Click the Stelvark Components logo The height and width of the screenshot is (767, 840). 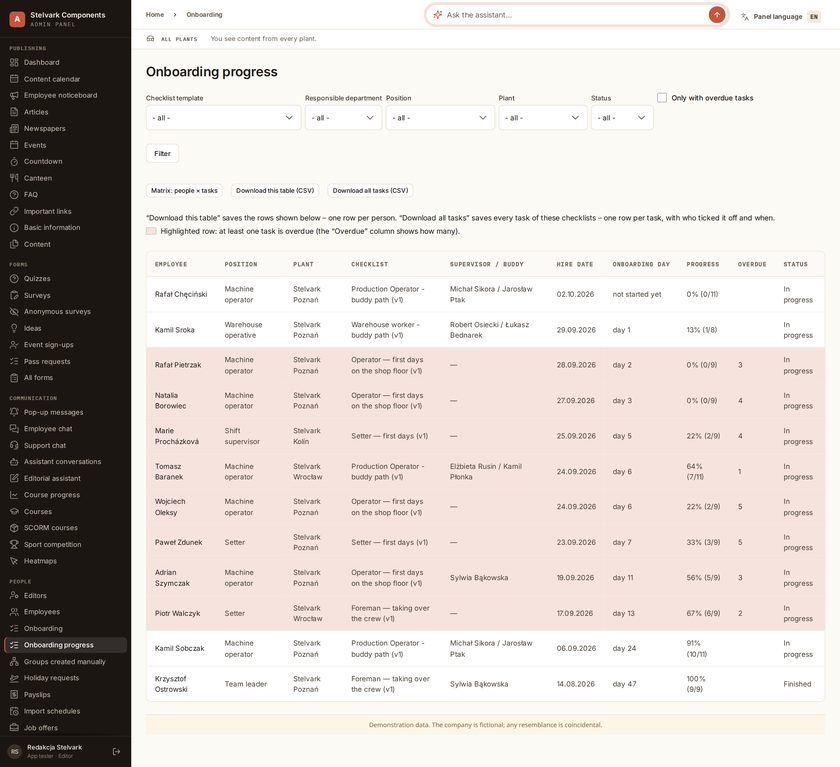point(17,19)
